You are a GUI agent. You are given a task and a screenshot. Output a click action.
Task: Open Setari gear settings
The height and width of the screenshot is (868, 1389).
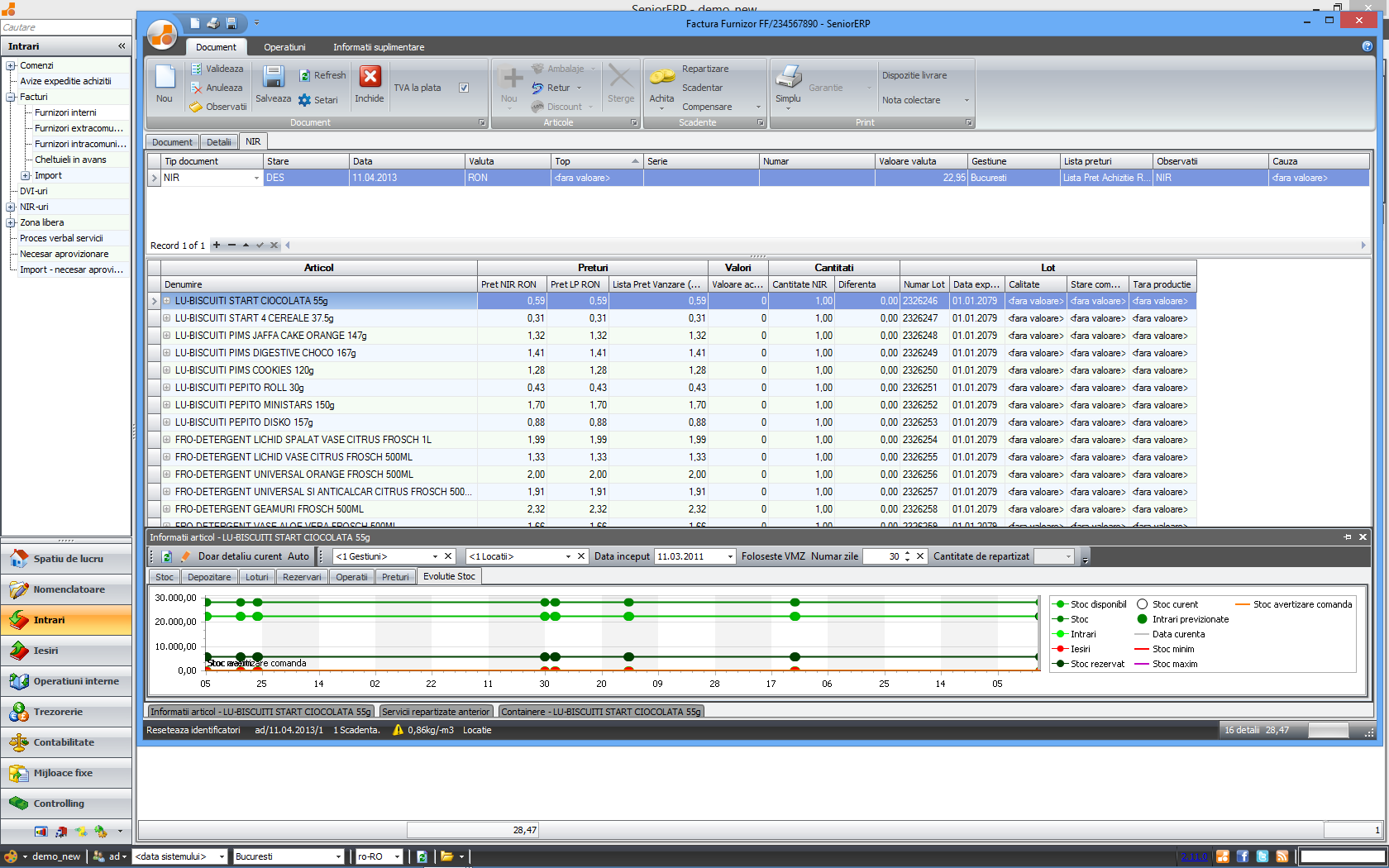point(304,100)
